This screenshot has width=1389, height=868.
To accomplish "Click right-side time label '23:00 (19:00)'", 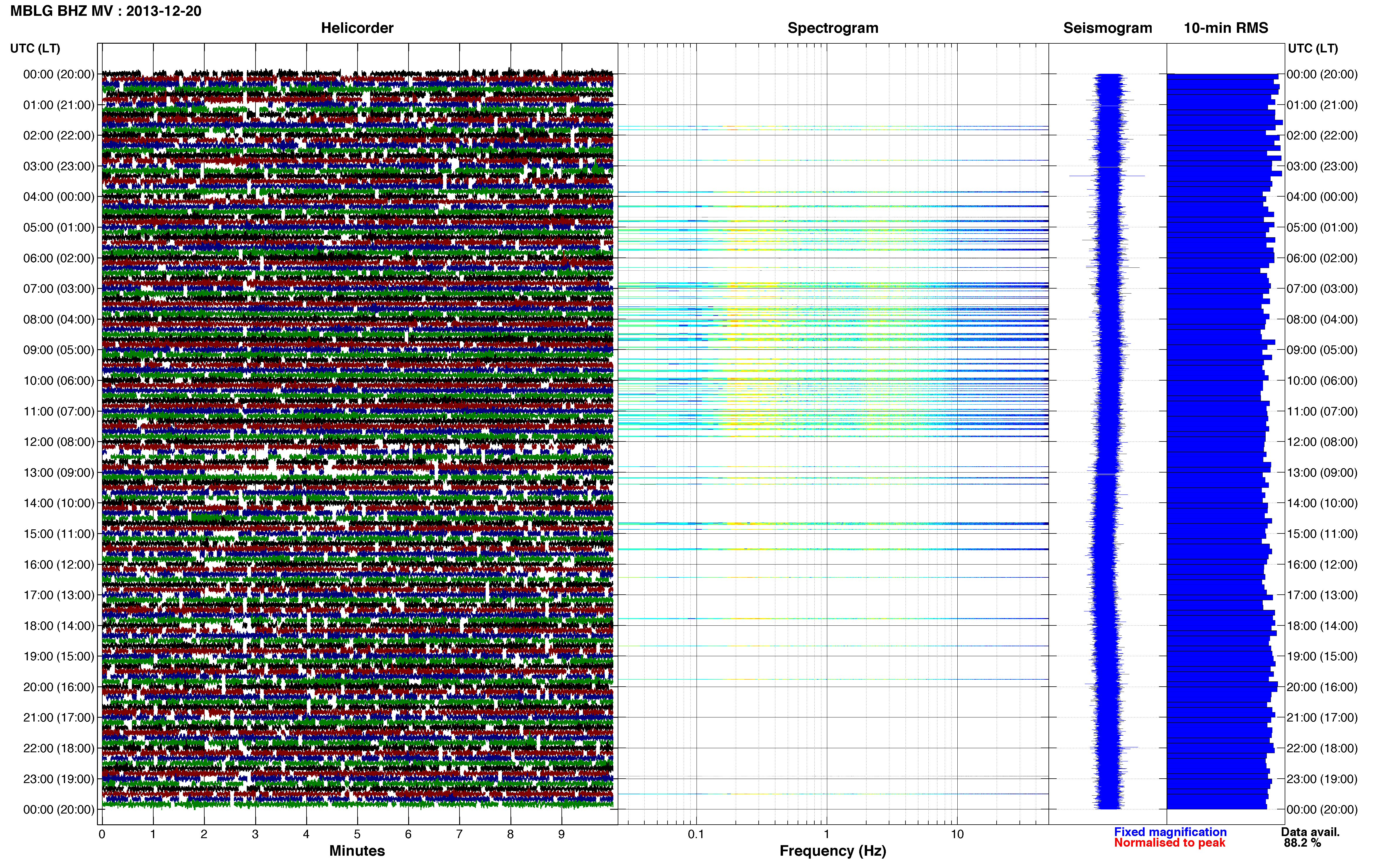I will click(1322, 779).
